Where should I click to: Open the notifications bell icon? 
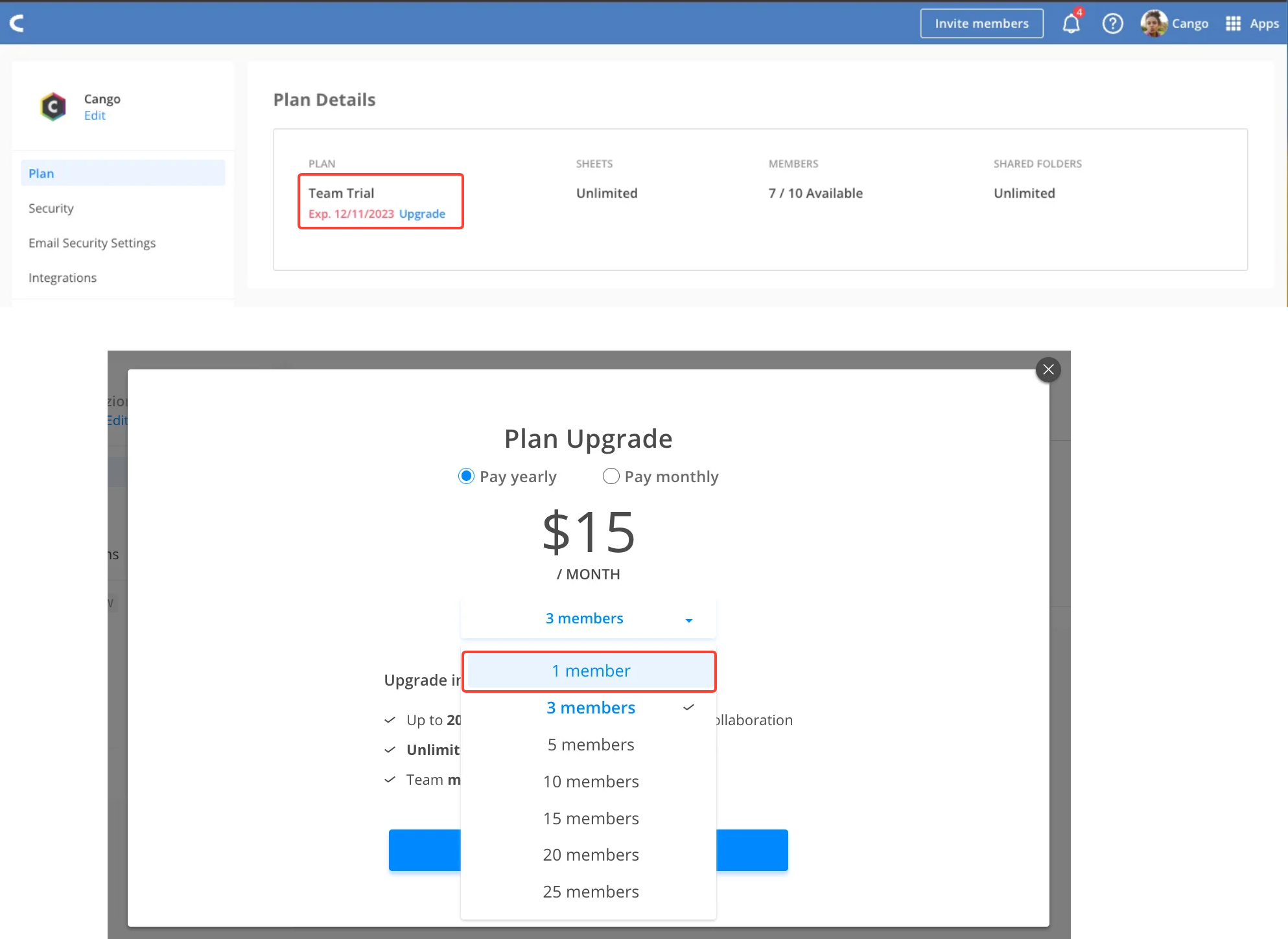(1071, 24)
